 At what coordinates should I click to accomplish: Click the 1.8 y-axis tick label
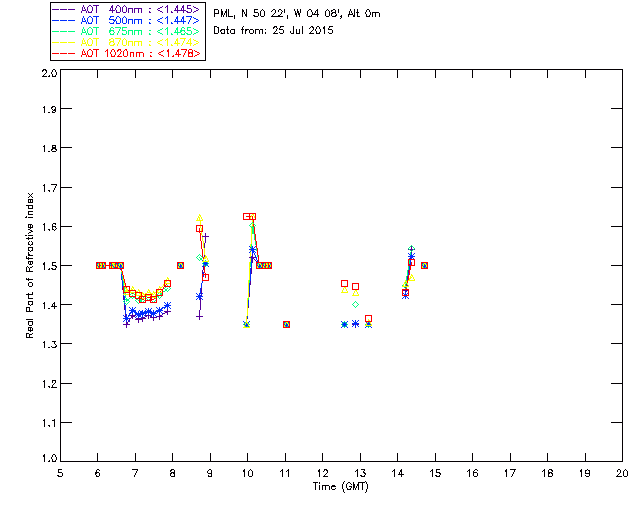click(x=49, y=148)
